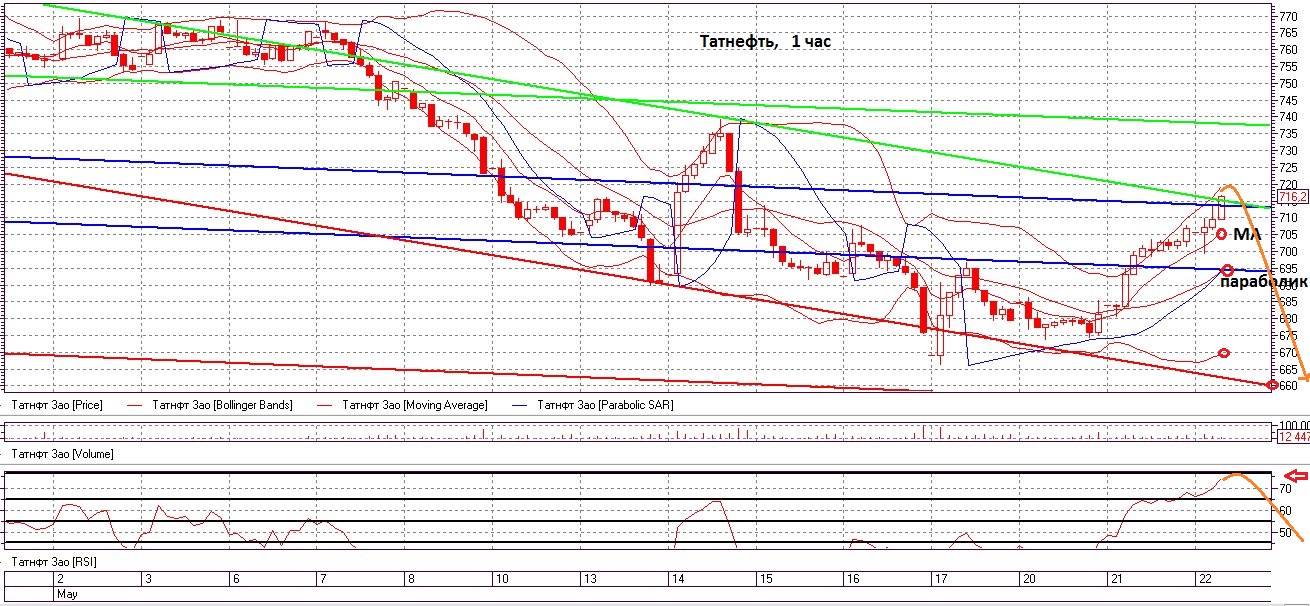Image resolution: width=1310 pixels, height=606 pixels.
Task: Click date 10 on the time axis
Action: 500,580
